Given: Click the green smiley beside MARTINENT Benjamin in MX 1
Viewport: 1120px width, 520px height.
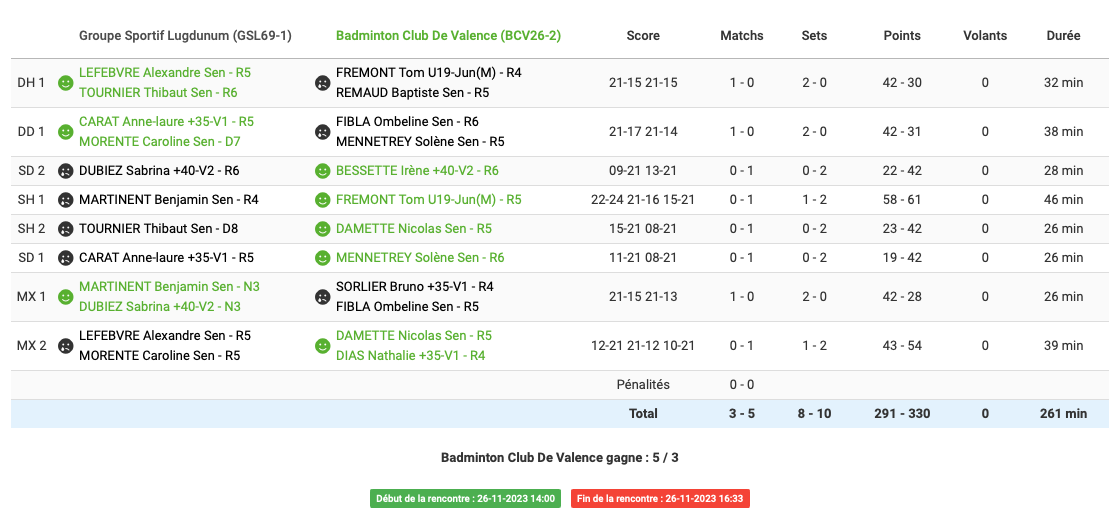Looking at the screenshot, I should click(66, 296).
